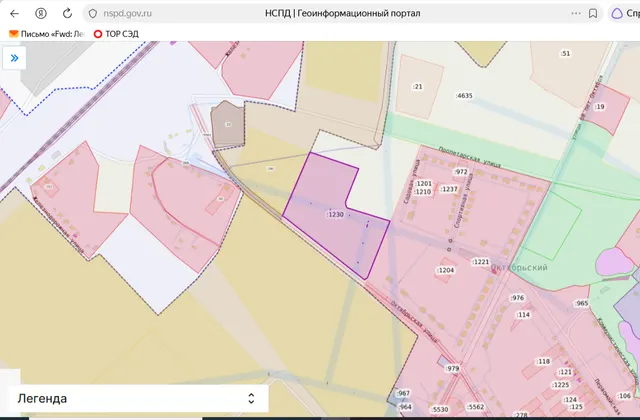Expand the Легенда panel arrows
Image resolution: width=640 pixels, height=420 pixels.
point(251,398)
